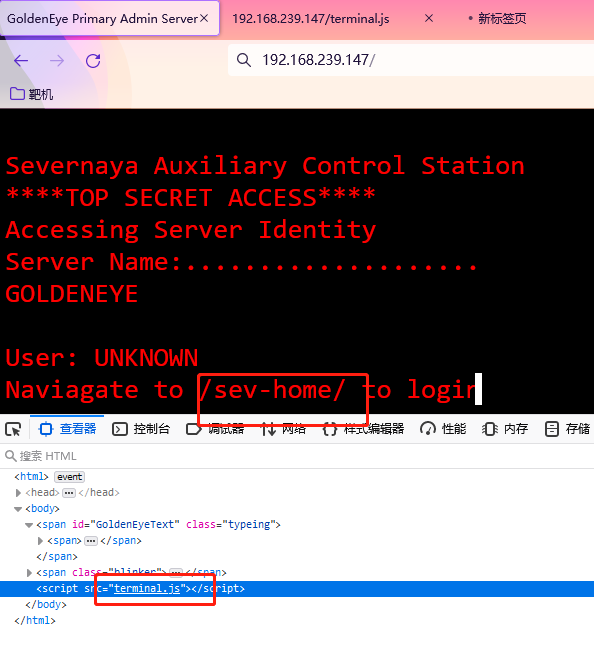Click the ellipsis badge in nested span
Image resolution: width=594 pixels, height=671 pixels.
pos(91,541)
